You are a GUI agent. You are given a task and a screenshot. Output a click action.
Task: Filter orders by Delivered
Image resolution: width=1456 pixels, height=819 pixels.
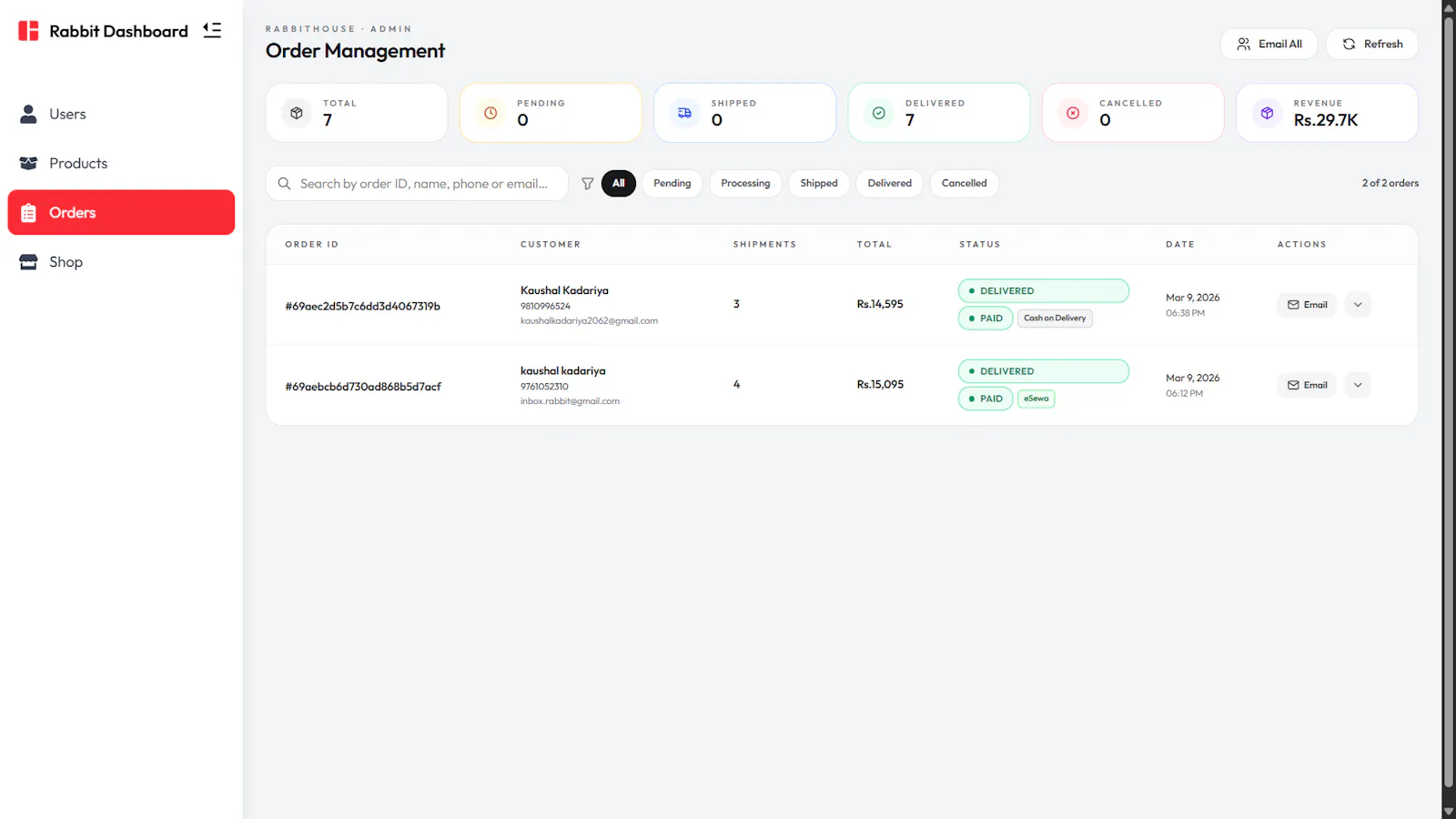[890, 183]
